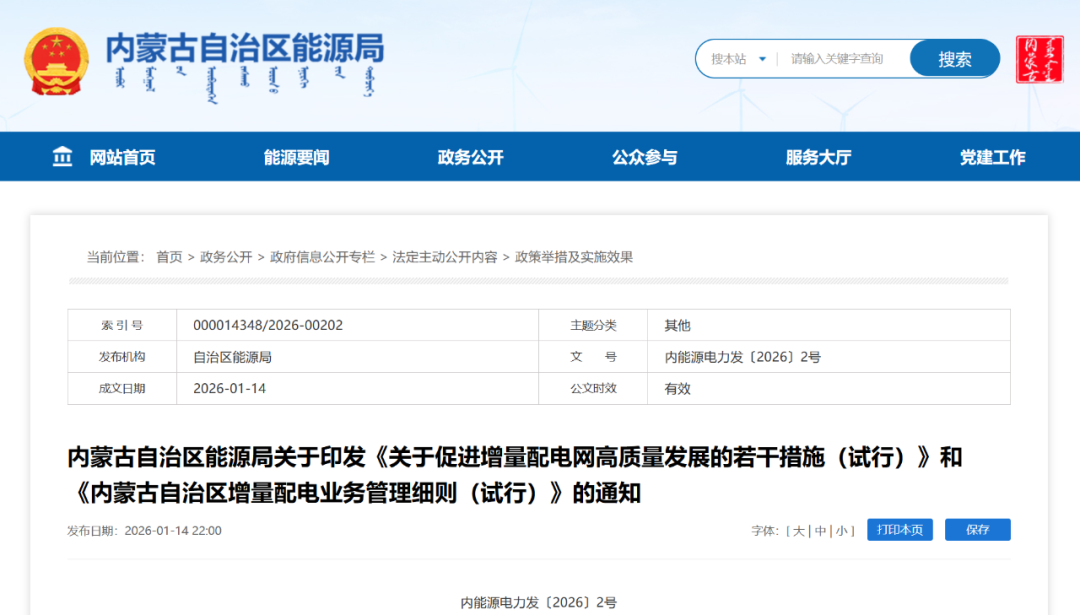Viewport: 1080px width, 615px height.
Task: Click the 搜索 search button
Action: point(954,58)
